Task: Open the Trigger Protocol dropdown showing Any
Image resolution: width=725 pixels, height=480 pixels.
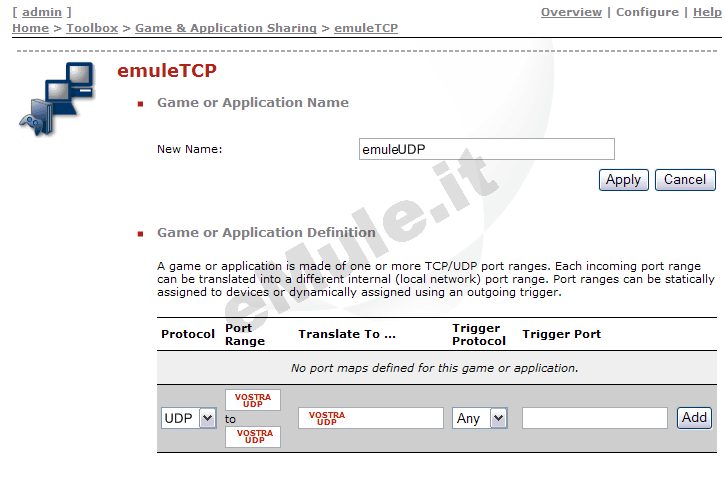Action: (480, 418)
